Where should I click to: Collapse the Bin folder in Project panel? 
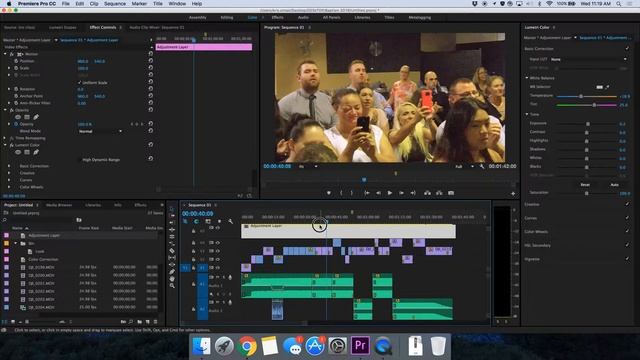16,243
